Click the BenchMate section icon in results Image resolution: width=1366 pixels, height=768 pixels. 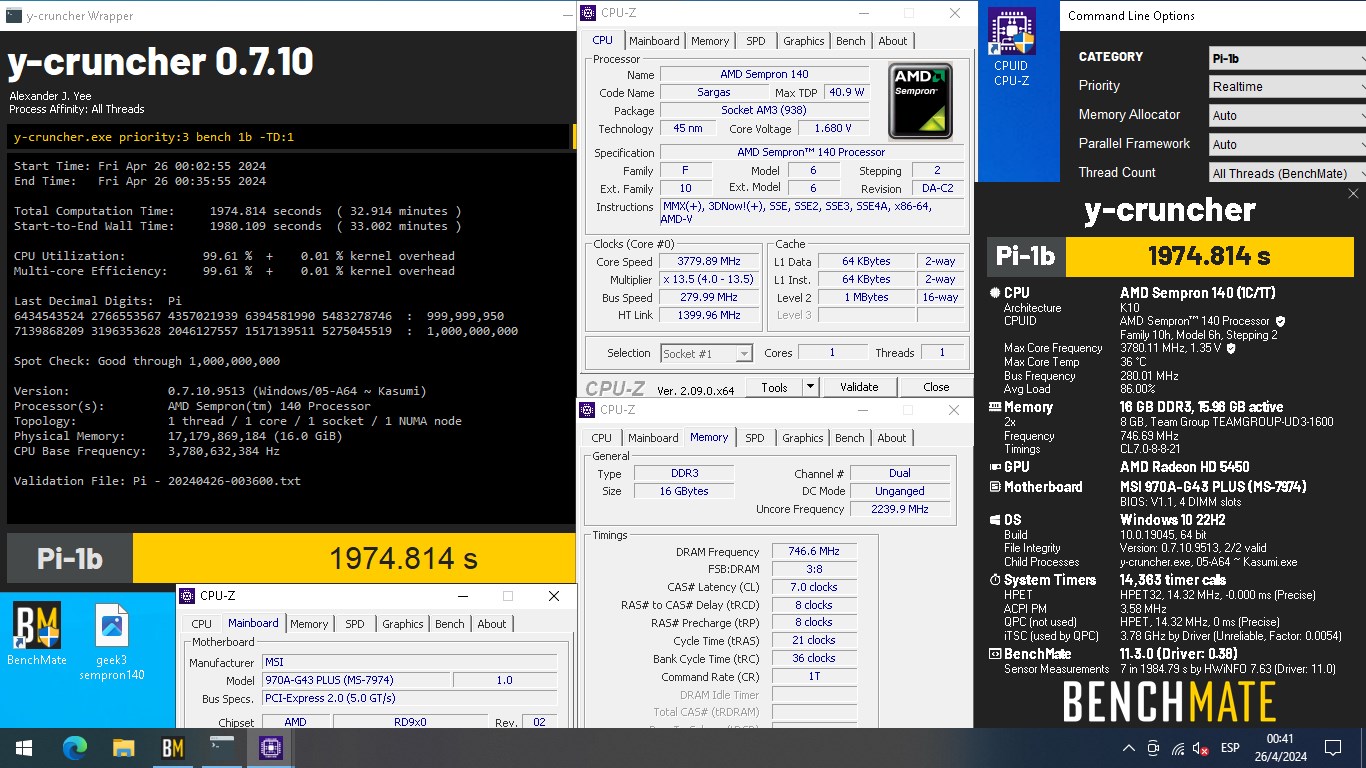coord(995,655)
